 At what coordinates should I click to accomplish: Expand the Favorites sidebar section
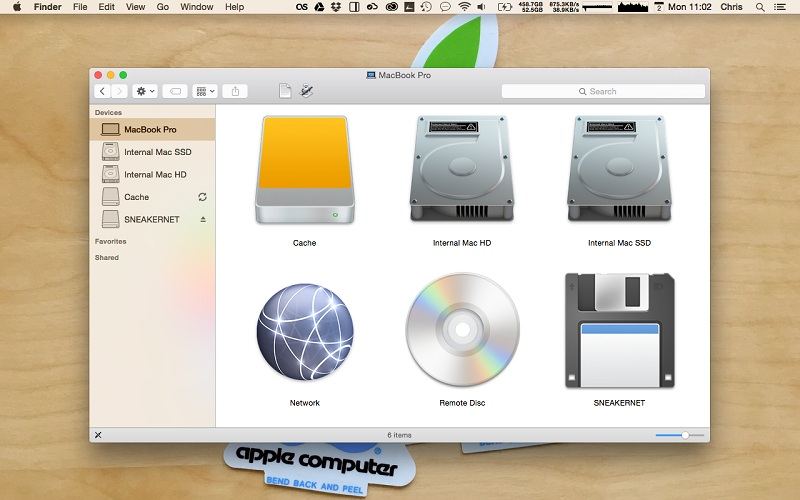110,241
